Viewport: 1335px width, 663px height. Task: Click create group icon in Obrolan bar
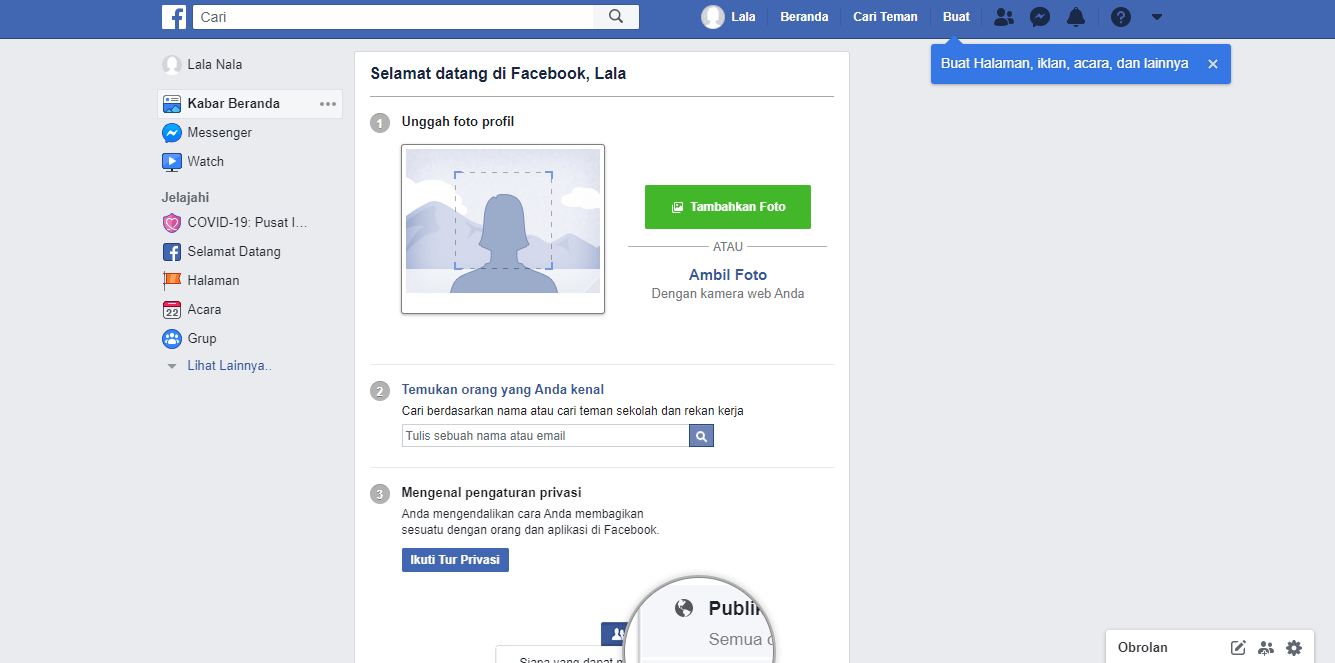1266,647
